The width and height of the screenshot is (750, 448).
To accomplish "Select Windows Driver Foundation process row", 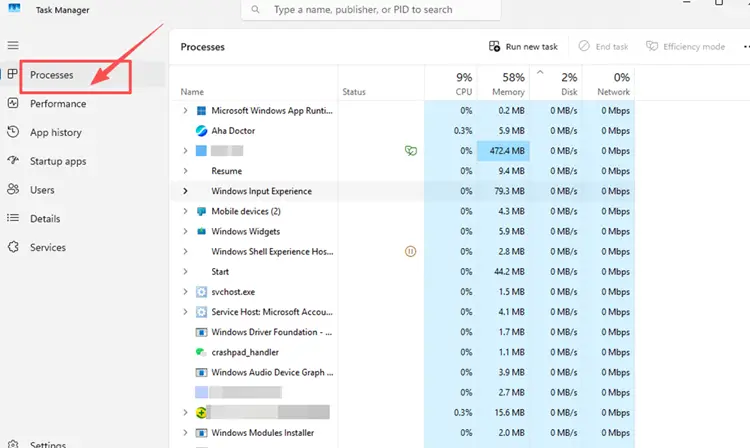I will 403,332.
